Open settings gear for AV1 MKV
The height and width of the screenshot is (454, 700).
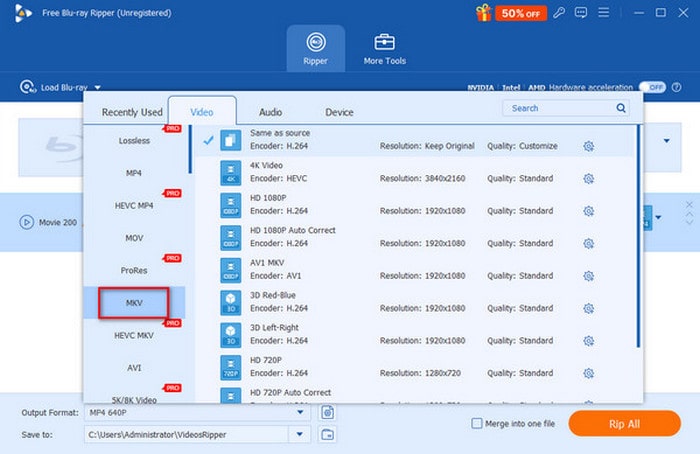click(x=588, y=276)
